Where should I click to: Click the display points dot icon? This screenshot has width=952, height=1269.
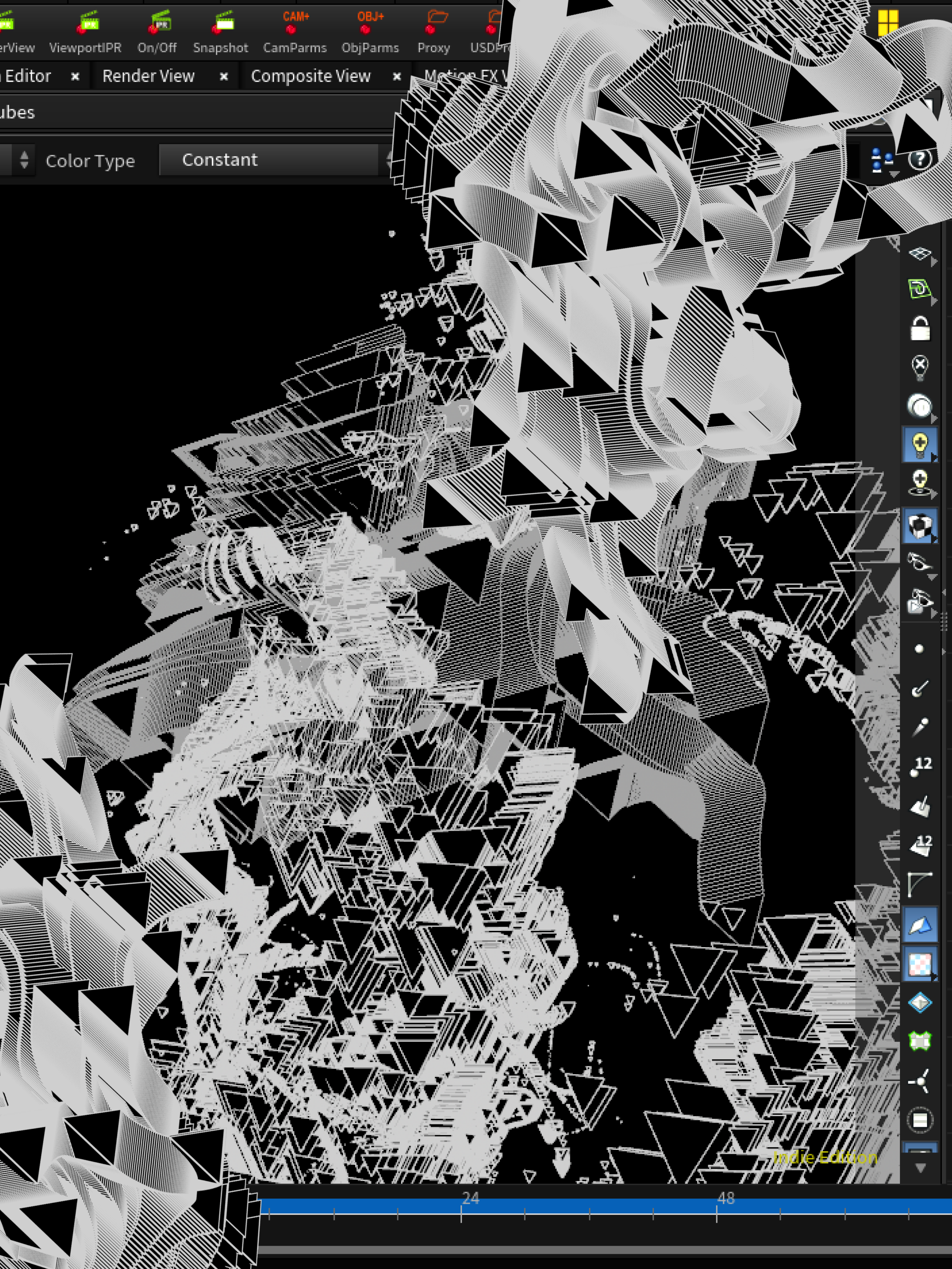[919, 649]
